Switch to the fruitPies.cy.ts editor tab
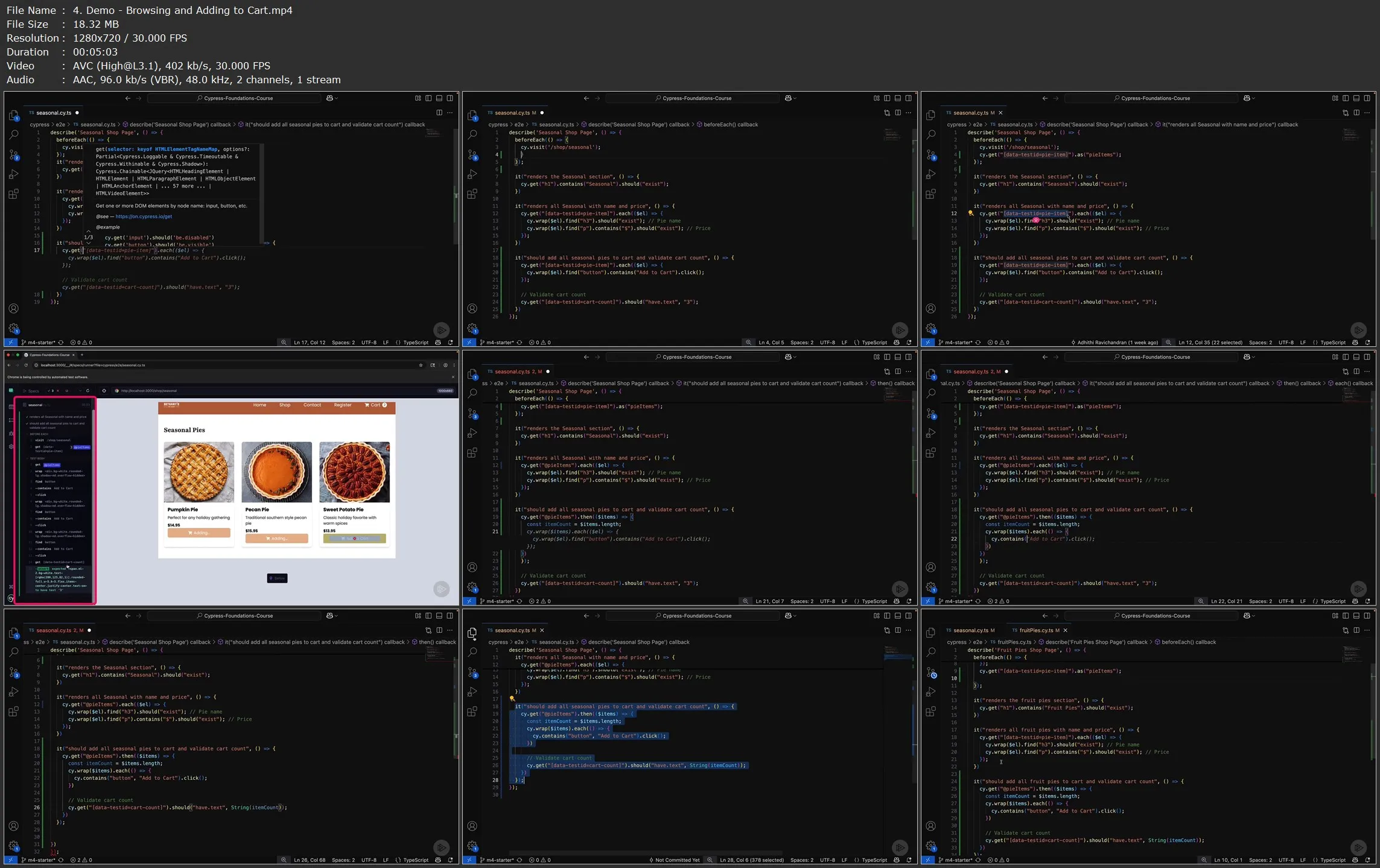Screen dimensions: 1380x868 (1037, 630)
